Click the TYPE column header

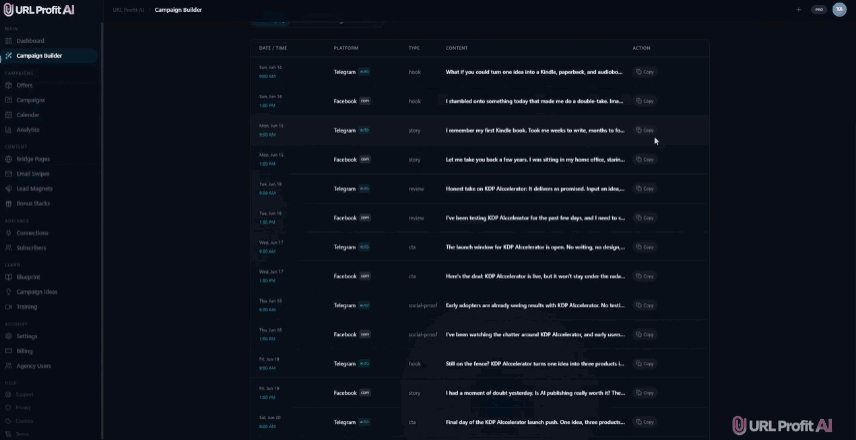(x=414, y=48)
